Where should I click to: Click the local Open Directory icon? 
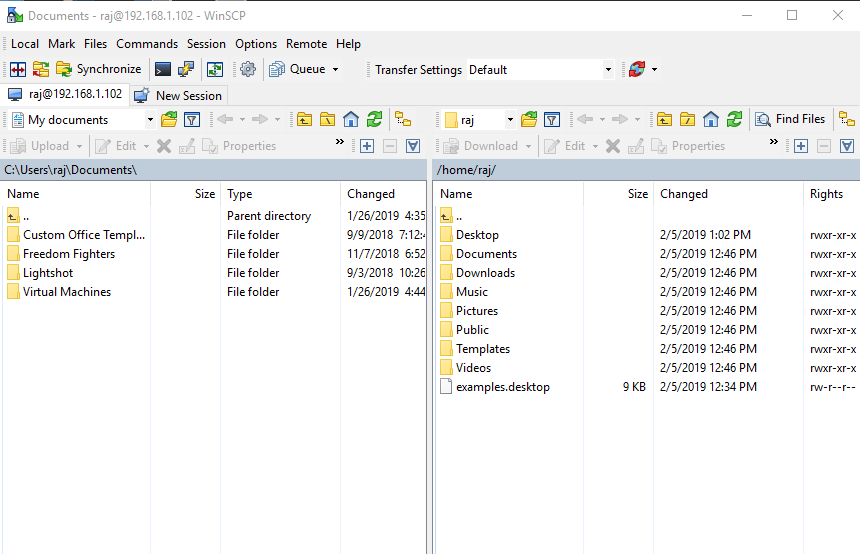pyautogui.click(x=169, y=120)
